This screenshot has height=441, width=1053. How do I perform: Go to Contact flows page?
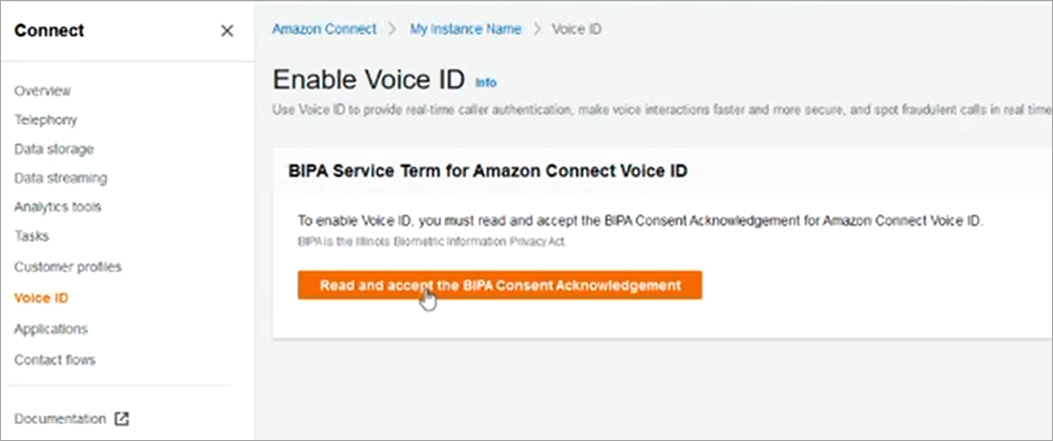[x=54, y=359]
